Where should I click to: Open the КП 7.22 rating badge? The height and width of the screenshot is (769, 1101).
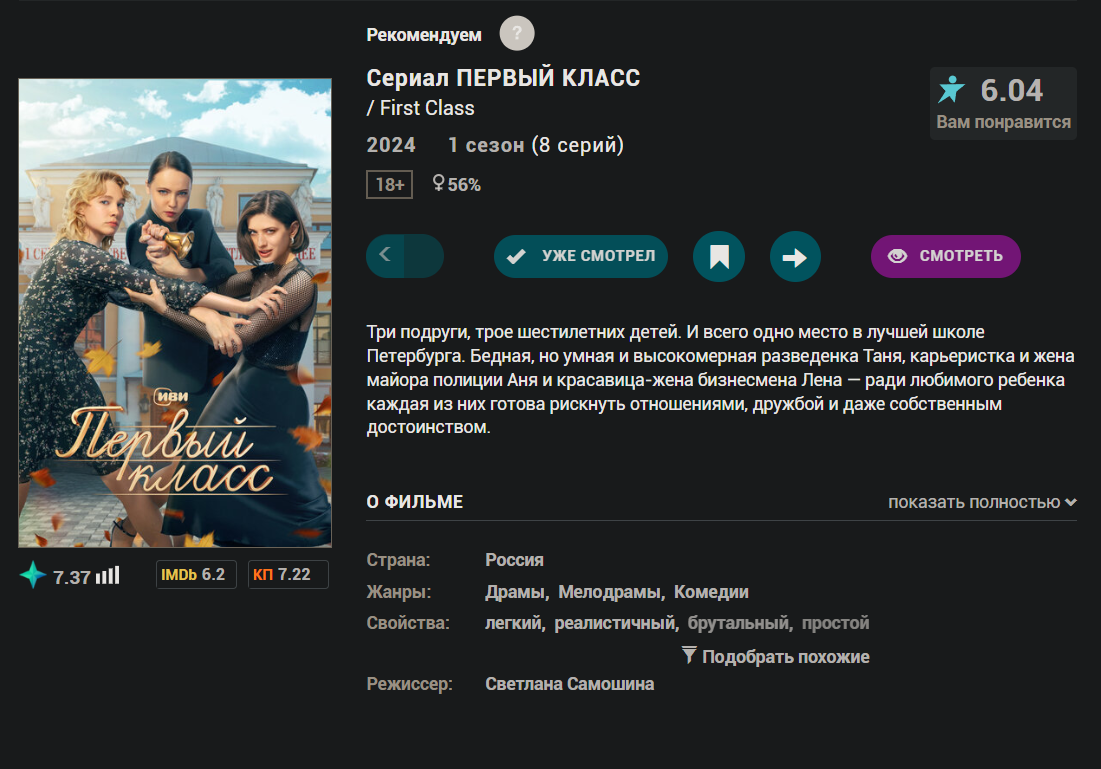[288, 575]
